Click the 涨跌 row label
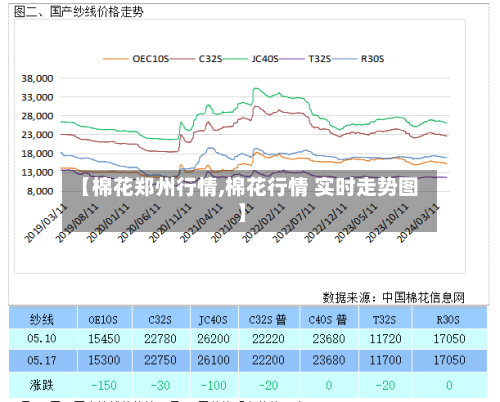 42,385
